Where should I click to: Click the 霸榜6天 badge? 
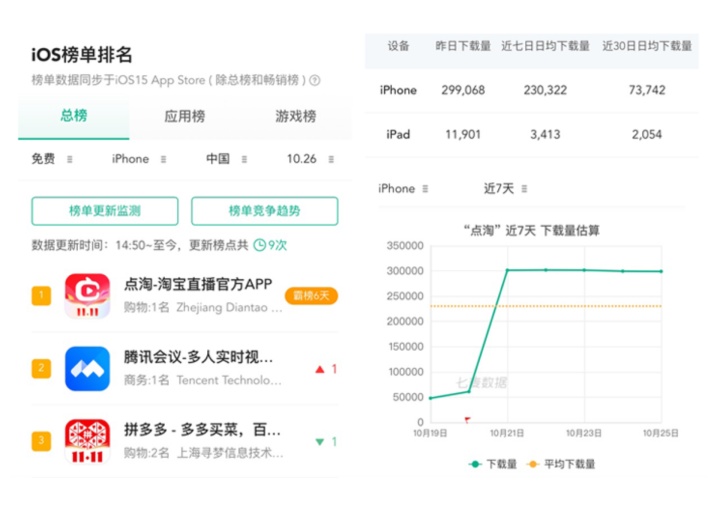[311, 295]
